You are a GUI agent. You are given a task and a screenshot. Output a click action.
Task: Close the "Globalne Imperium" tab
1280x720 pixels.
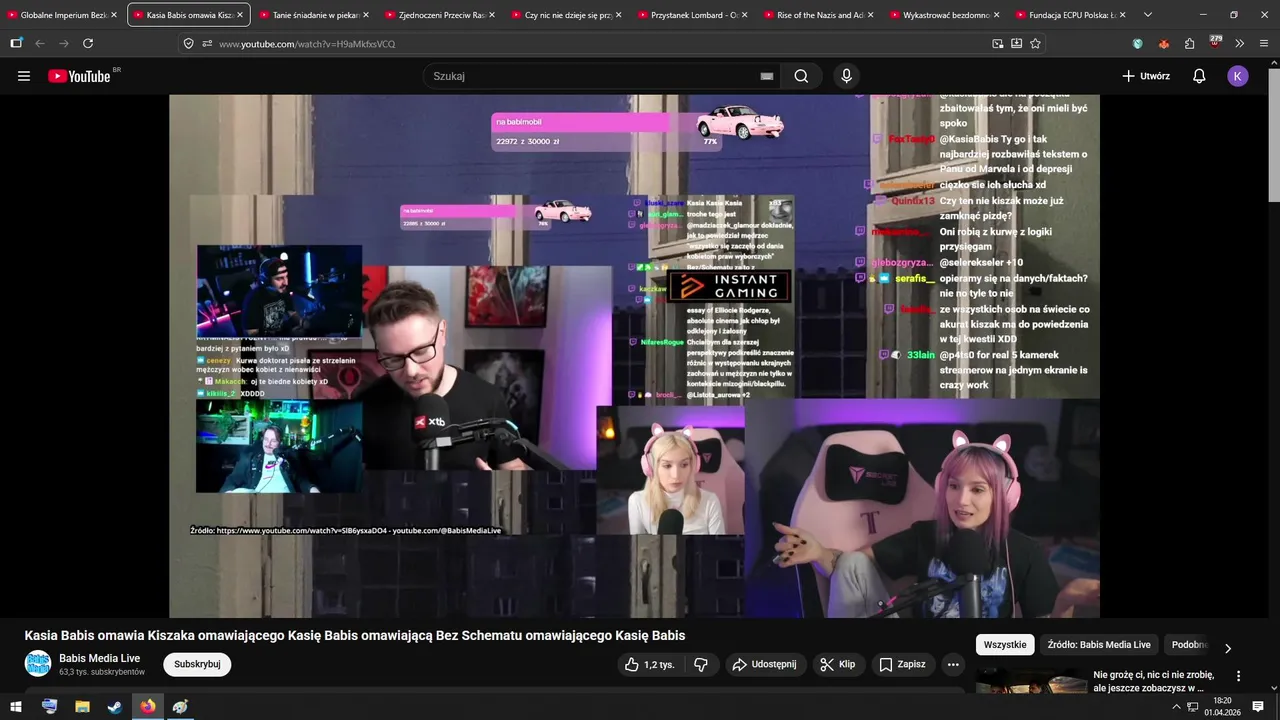click(x=114, y=15)
